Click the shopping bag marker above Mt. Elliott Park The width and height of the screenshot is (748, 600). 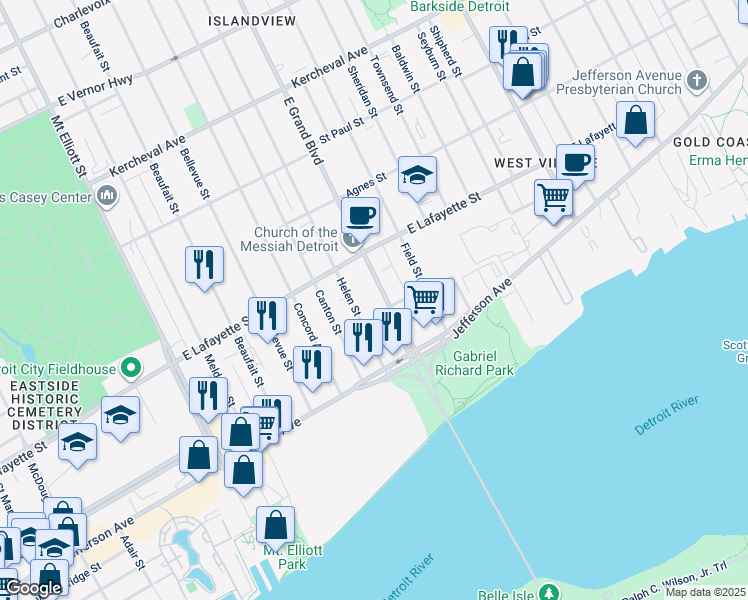click(275, 524)
